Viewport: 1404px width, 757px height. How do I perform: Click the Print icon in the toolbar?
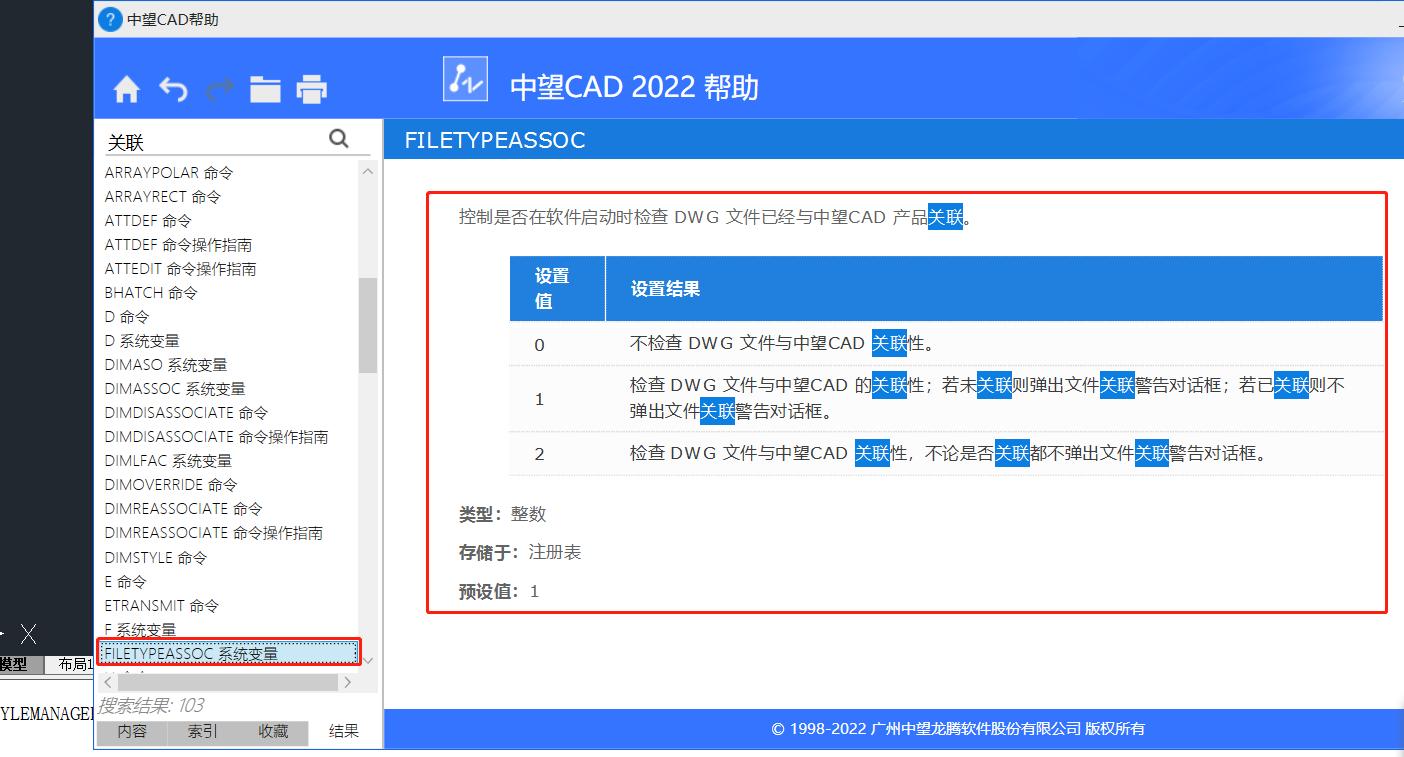[x=311, y=88]
